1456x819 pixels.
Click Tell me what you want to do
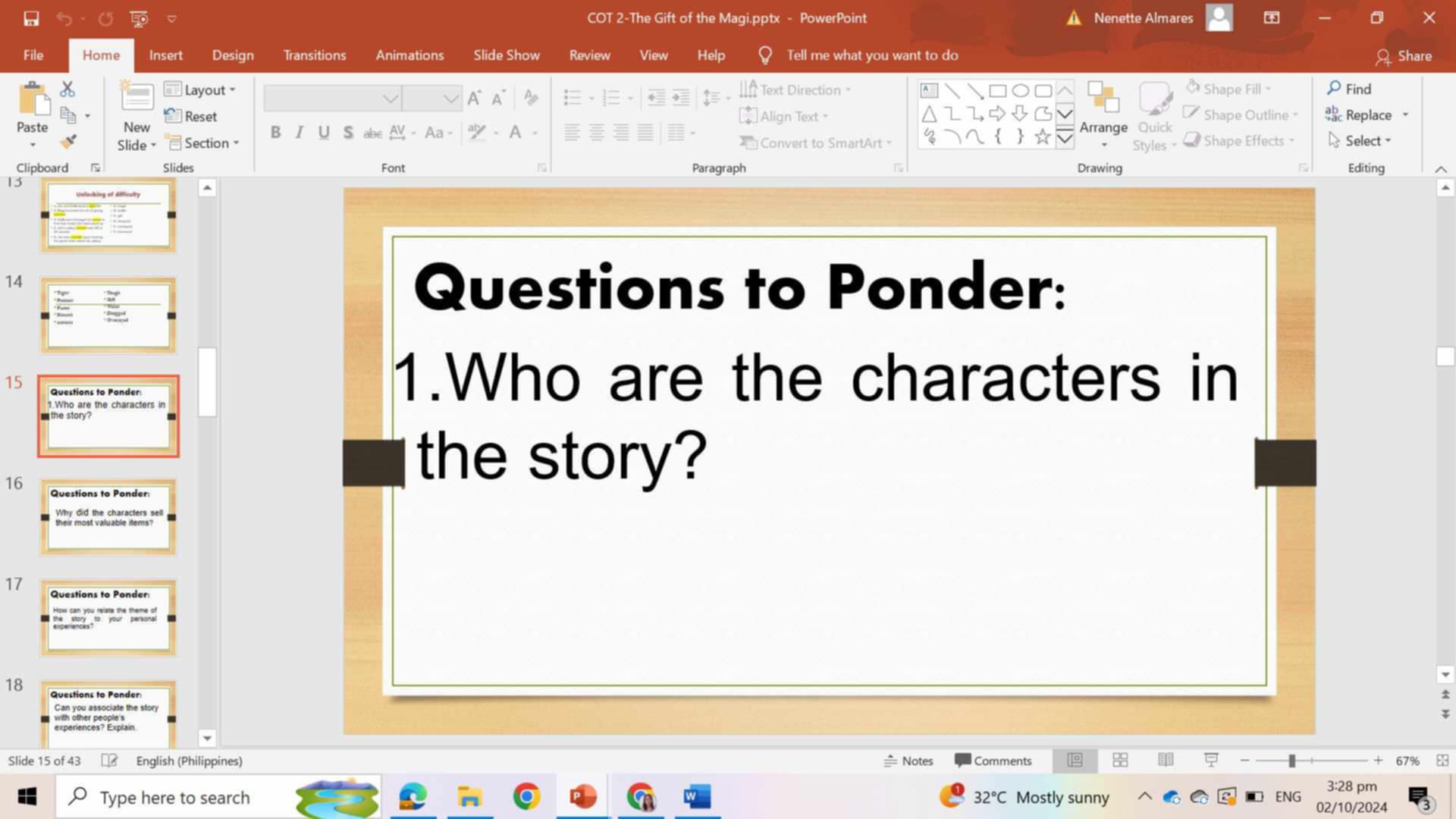coord(871,55)
